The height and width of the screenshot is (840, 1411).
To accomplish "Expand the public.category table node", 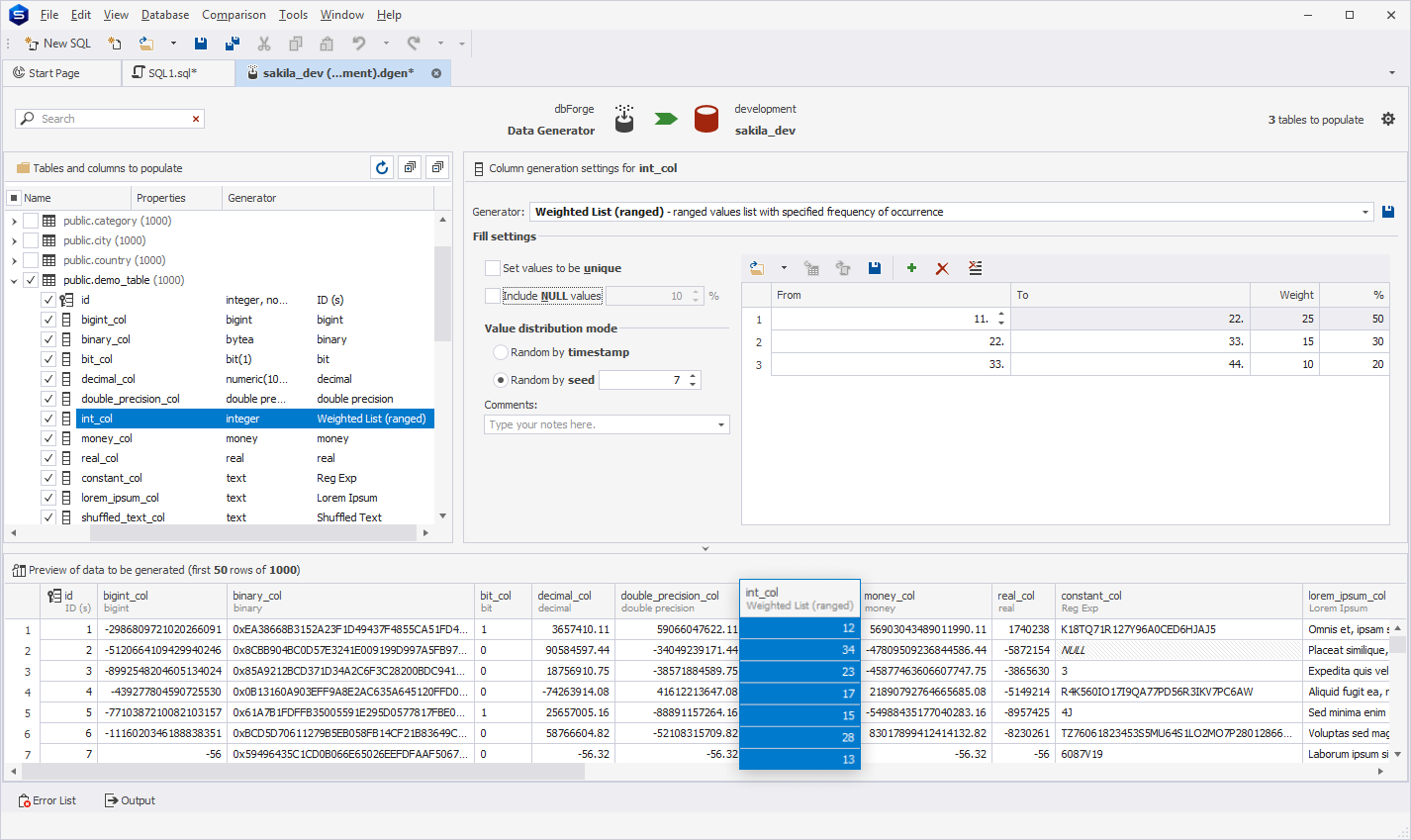I will 14,221.
